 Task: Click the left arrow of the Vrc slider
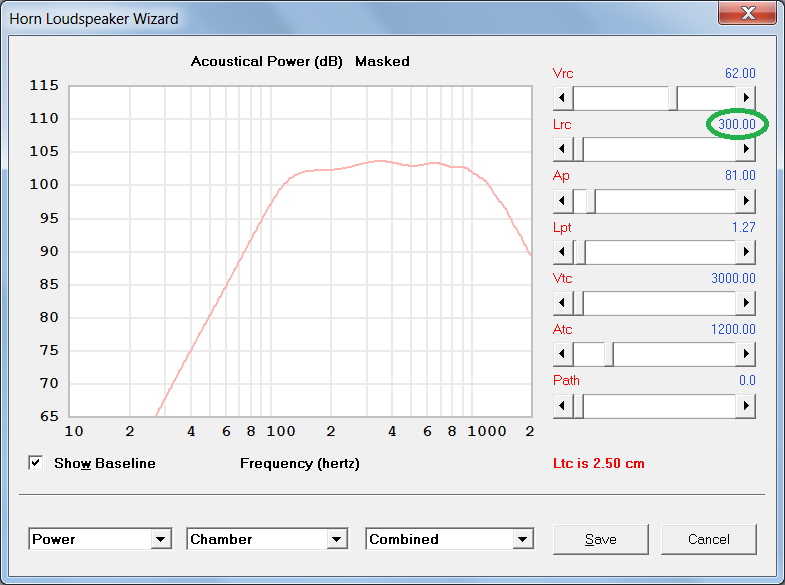(563, 98)
